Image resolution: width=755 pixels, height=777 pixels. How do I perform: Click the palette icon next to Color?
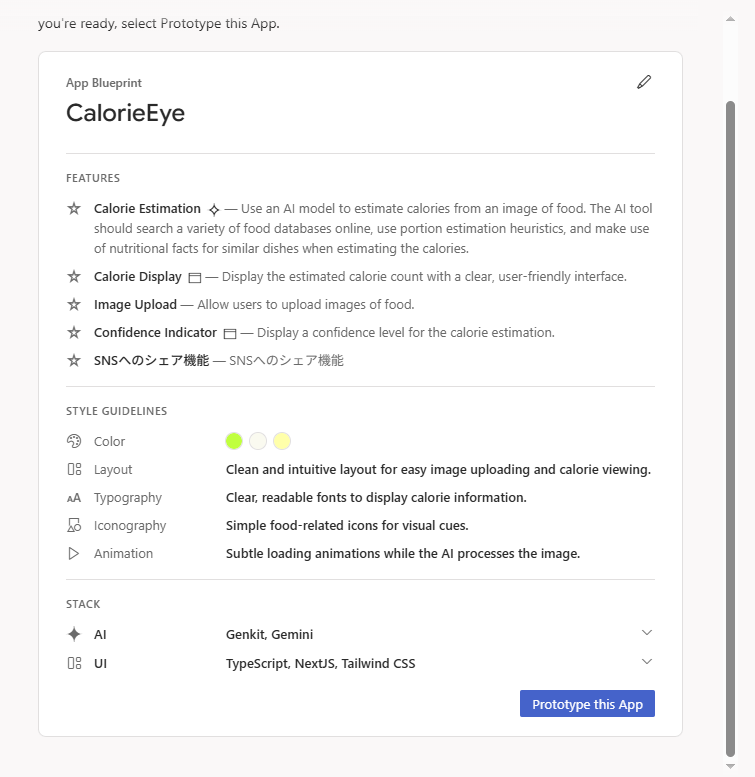click(74, 441)
